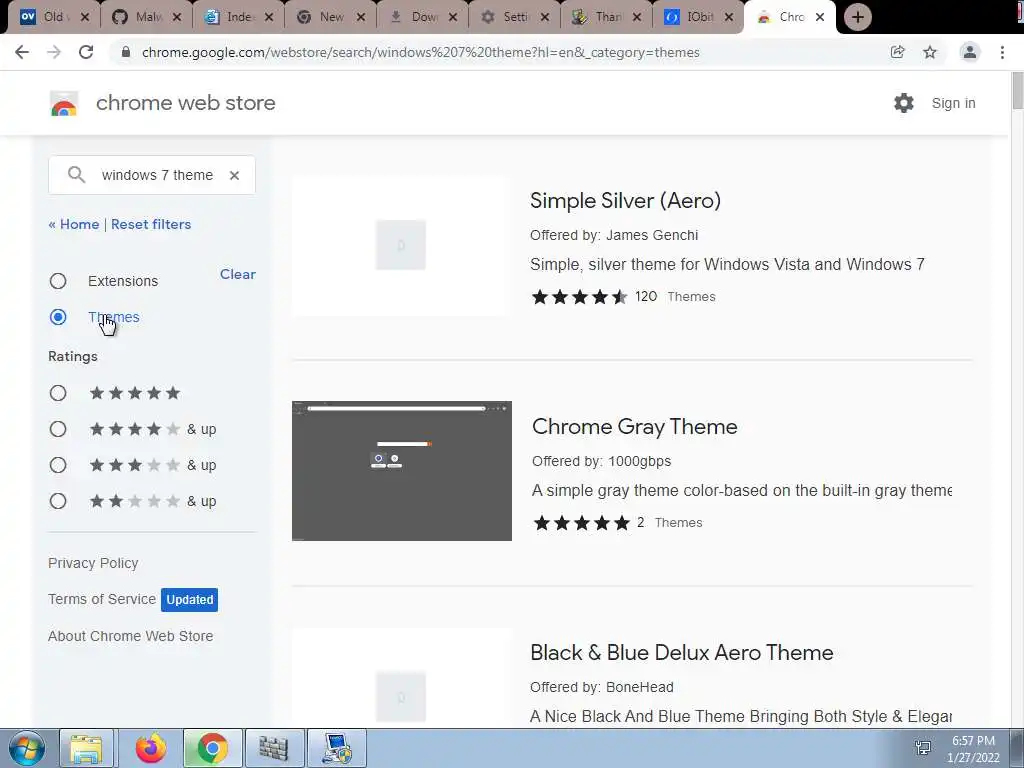Click the 120 ratings count

(x=646, y=296)
